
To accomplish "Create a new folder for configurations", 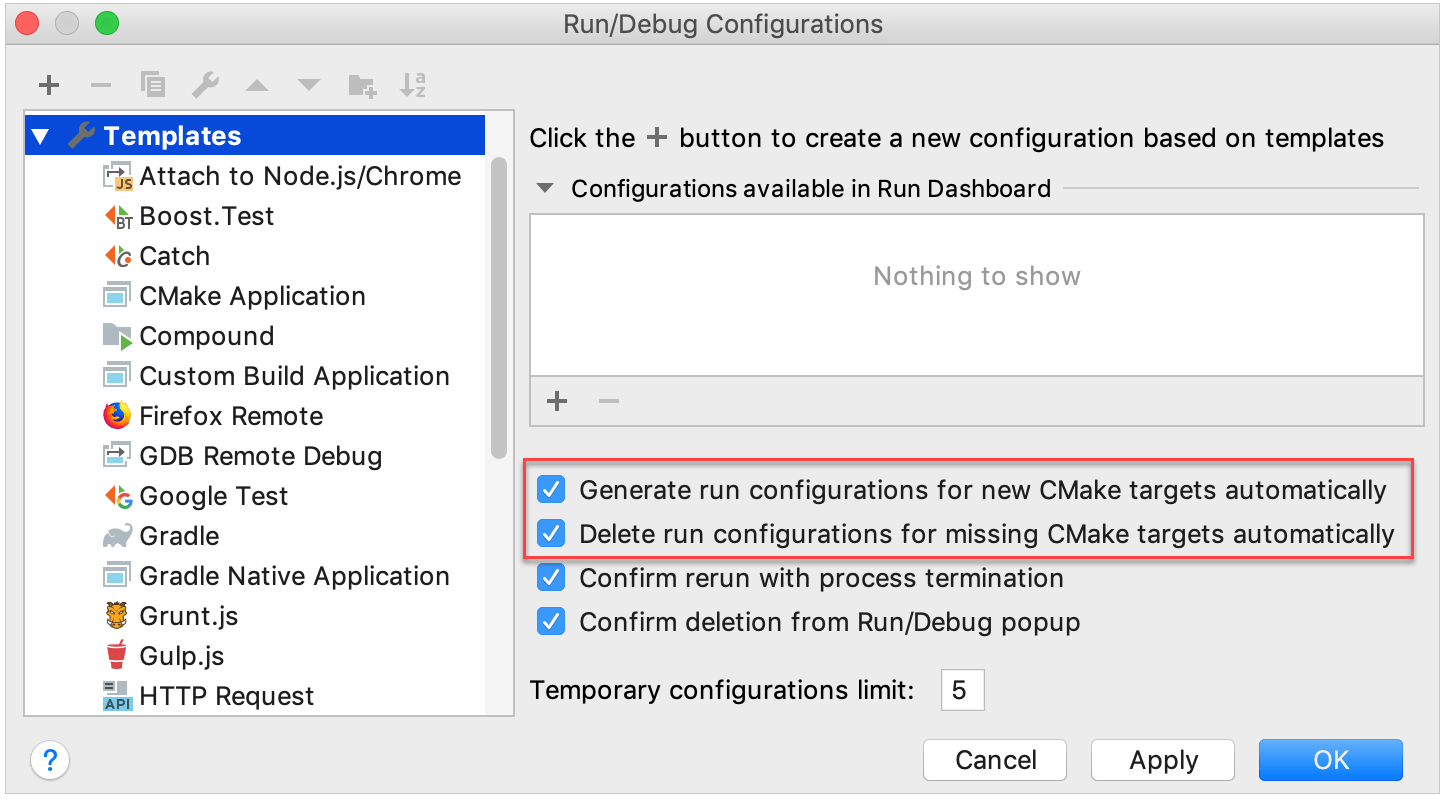I will click(x=361, y=85).
